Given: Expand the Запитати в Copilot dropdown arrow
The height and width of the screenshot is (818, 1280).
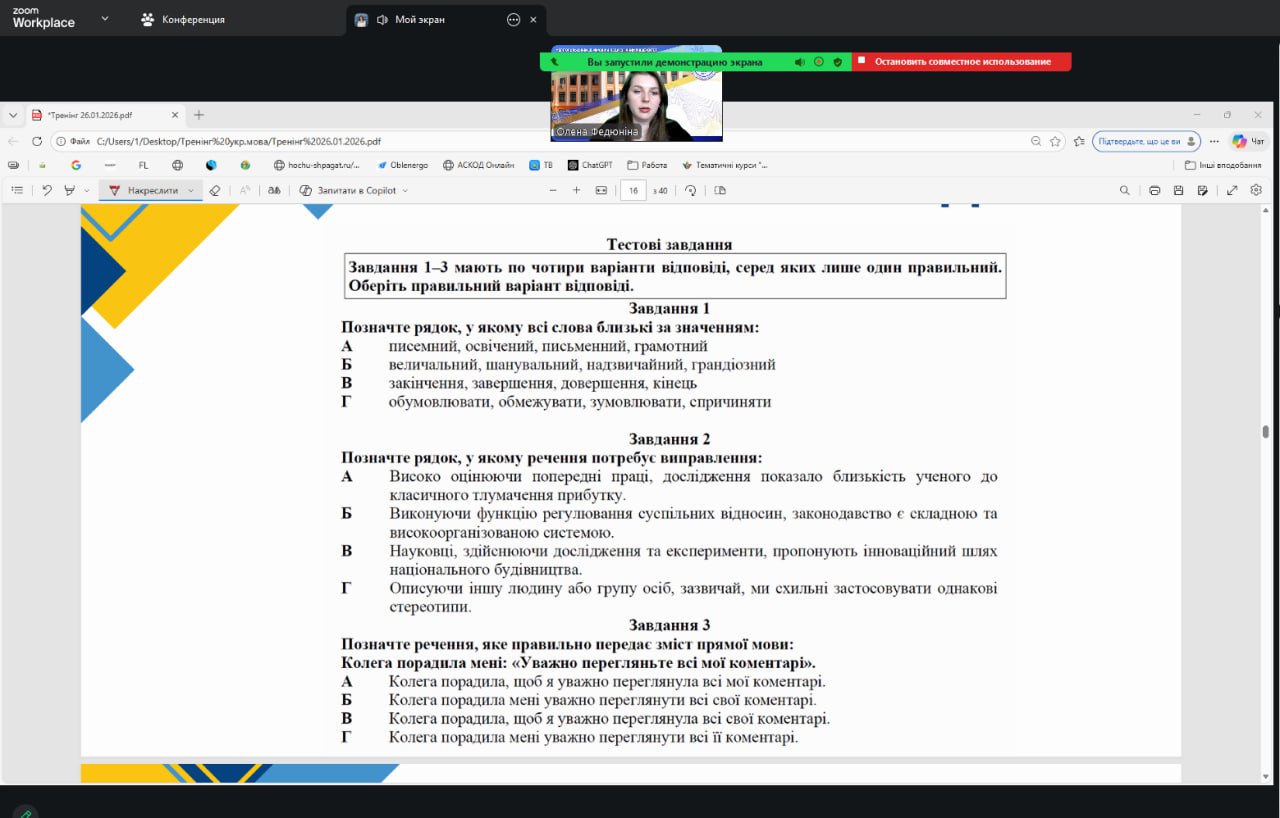Looking at the screenshot, I should tap(405, 190).
